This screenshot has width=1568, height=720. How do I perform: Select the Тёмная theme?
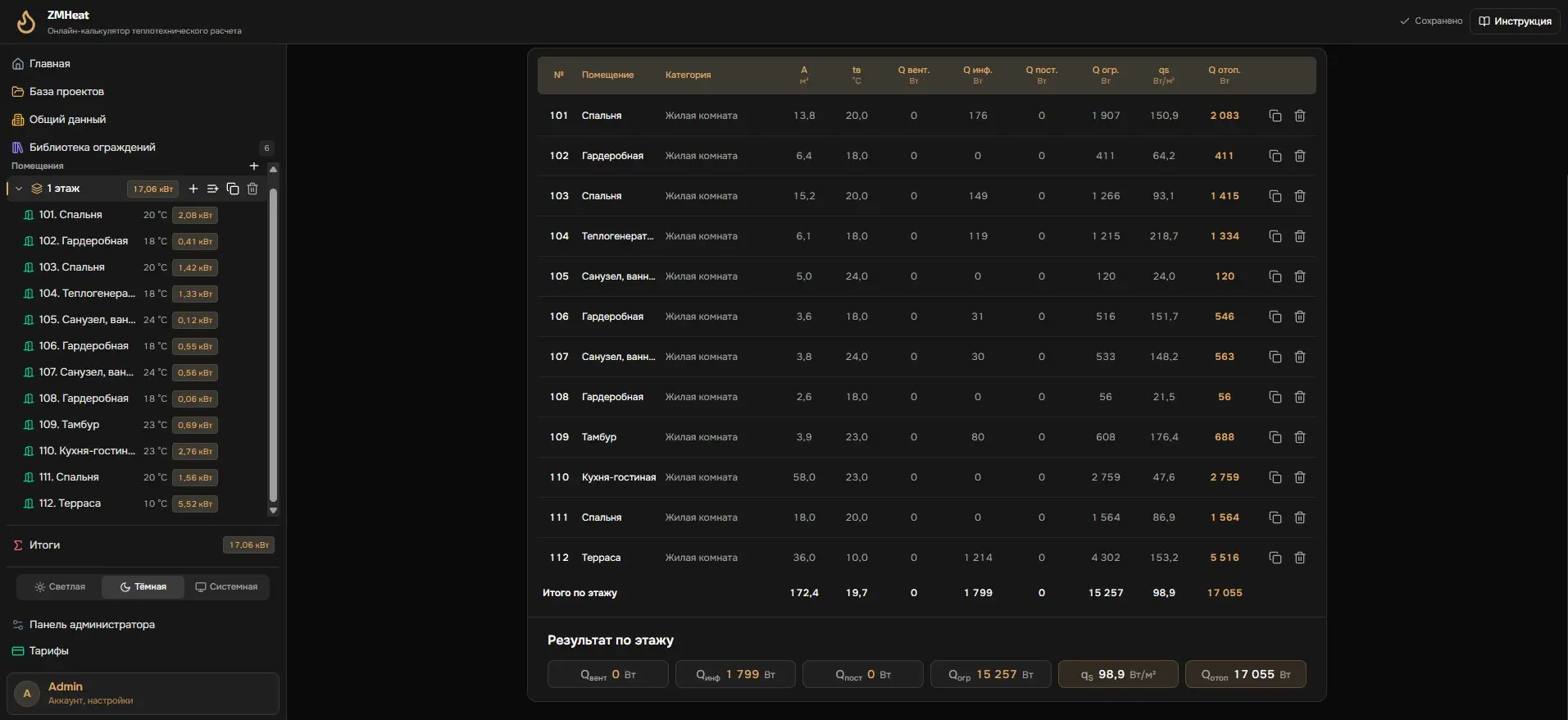pos(143,586)
